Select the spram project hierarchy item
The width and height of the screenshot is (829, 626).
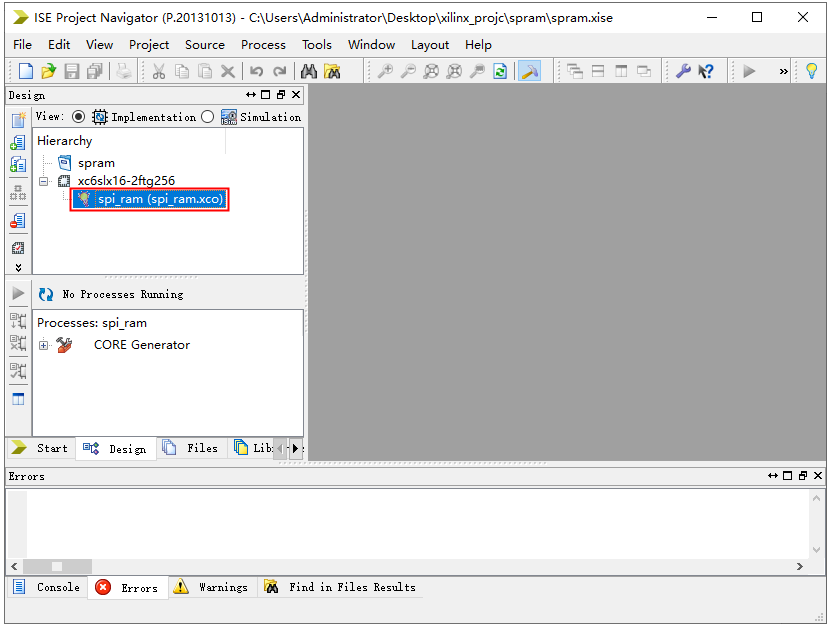click(96, 163)
